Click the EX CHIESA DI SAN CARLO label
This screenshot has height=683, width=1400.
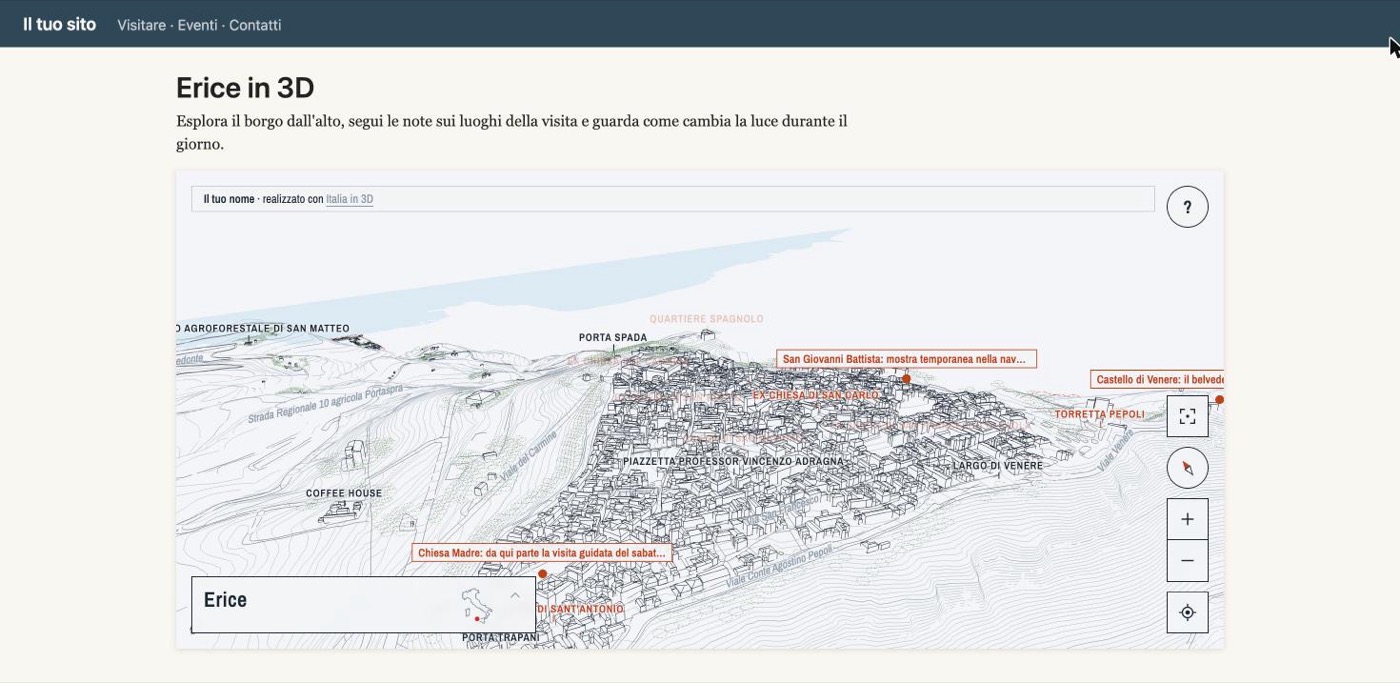click(x=816, y=395)
